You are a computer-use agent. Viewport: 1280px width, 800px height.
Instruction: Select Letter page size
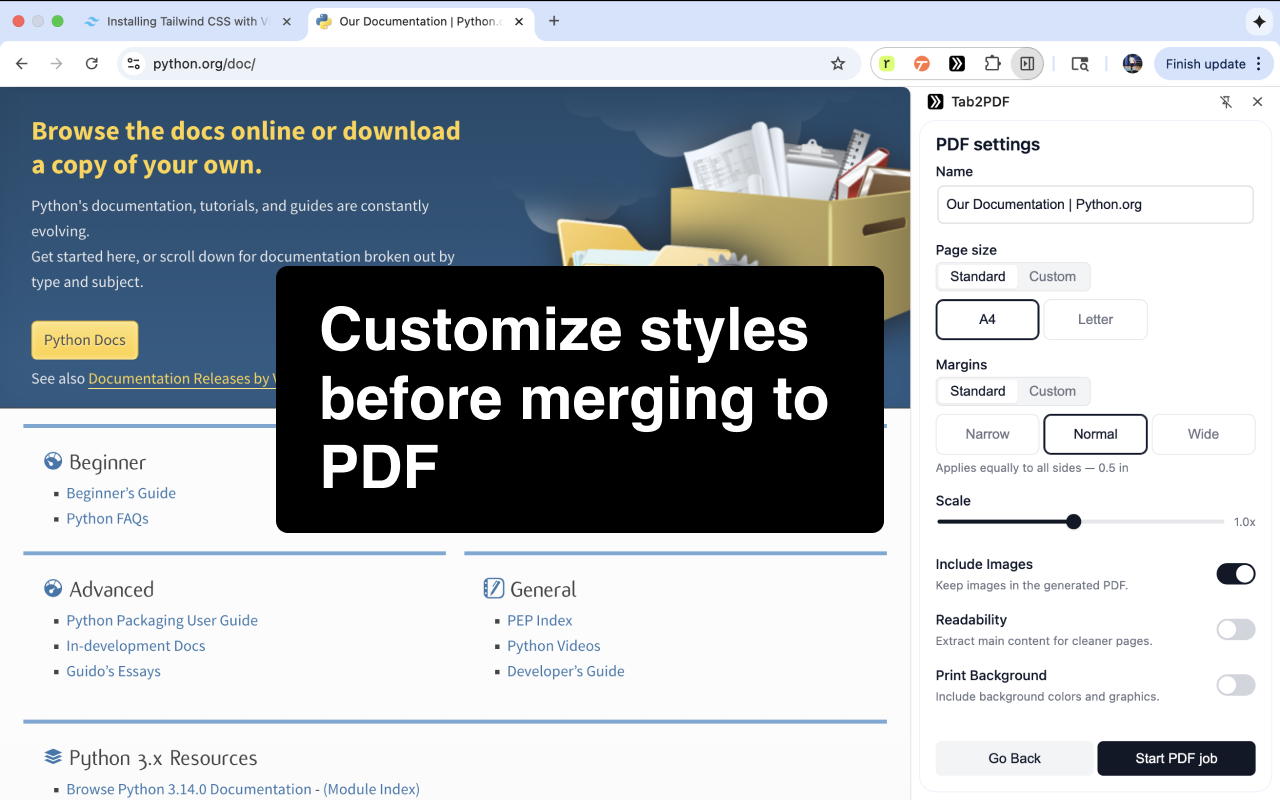click(x=1095, y=319)
